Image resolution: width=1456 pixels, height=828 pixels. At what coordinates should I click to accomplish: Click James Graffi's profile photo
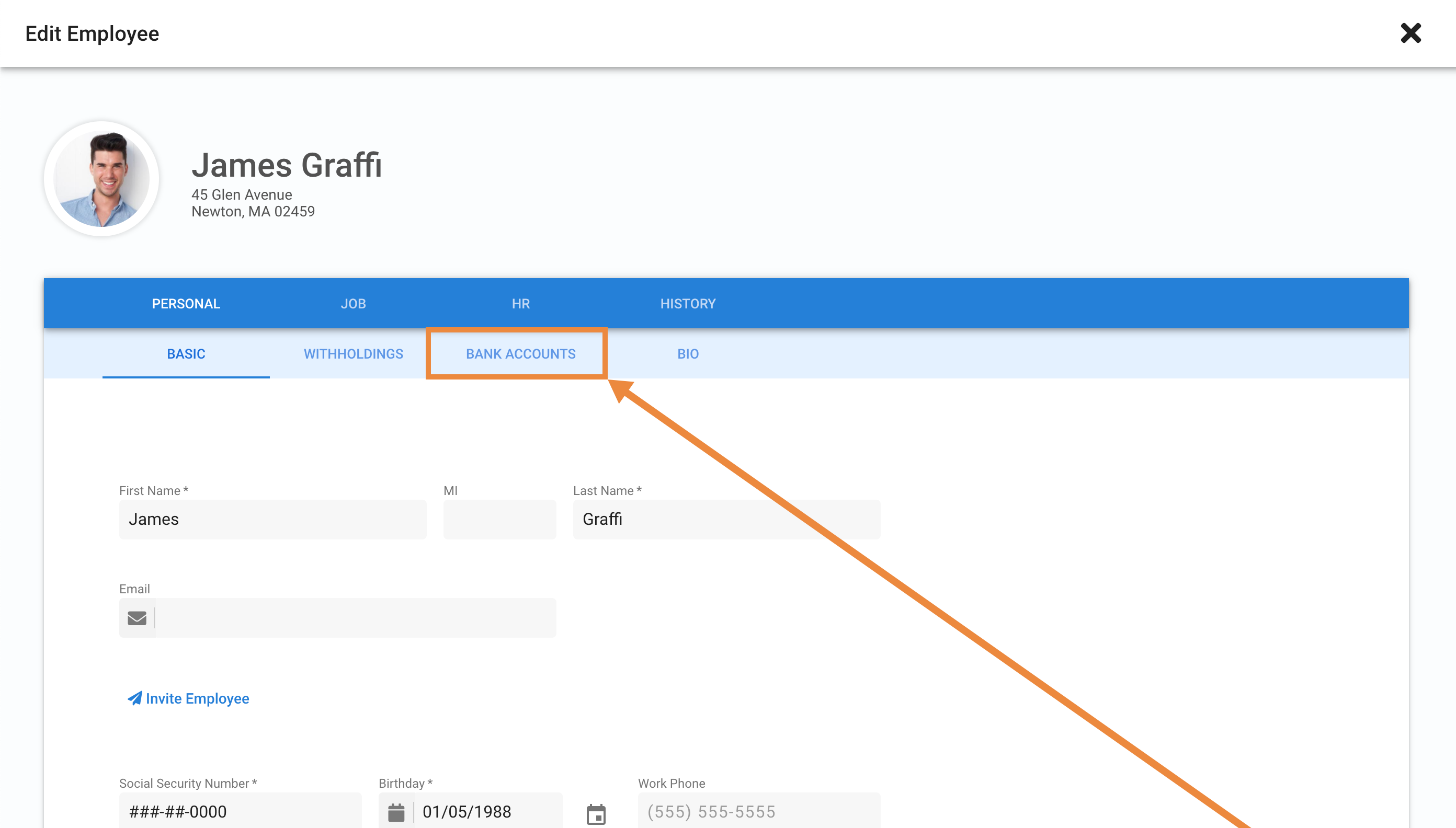point(101,179)
